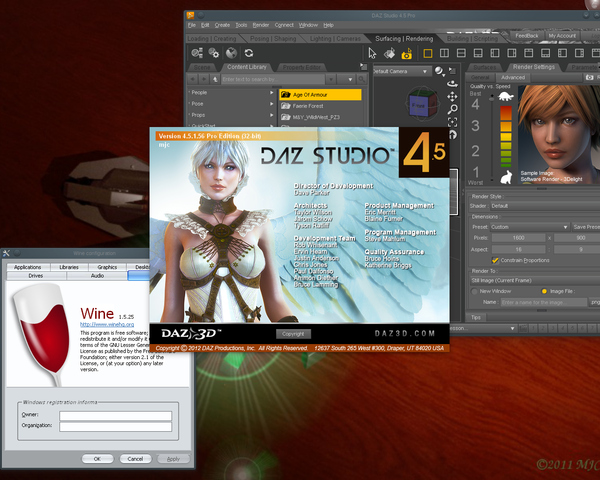600x480 pixels.
Task: Select the Image File radio button
Action: 544,291
